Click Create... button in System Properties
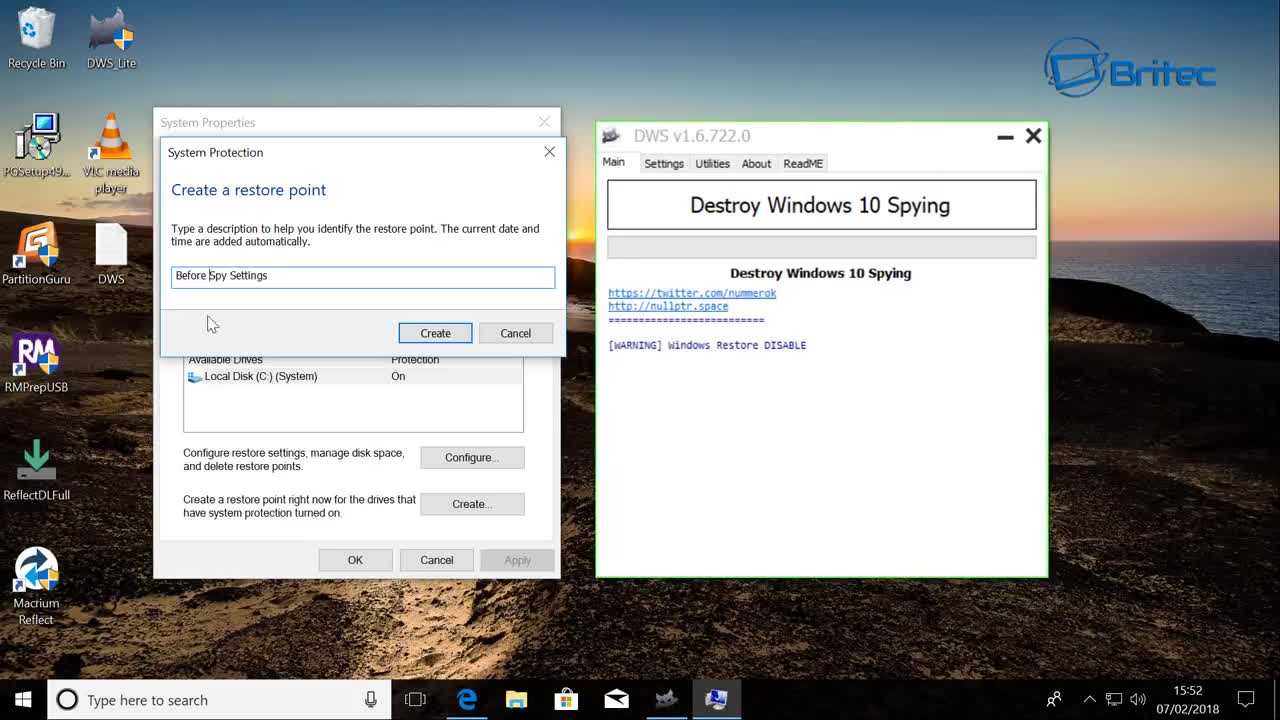1280x720 pixels. tap(472, 504)
